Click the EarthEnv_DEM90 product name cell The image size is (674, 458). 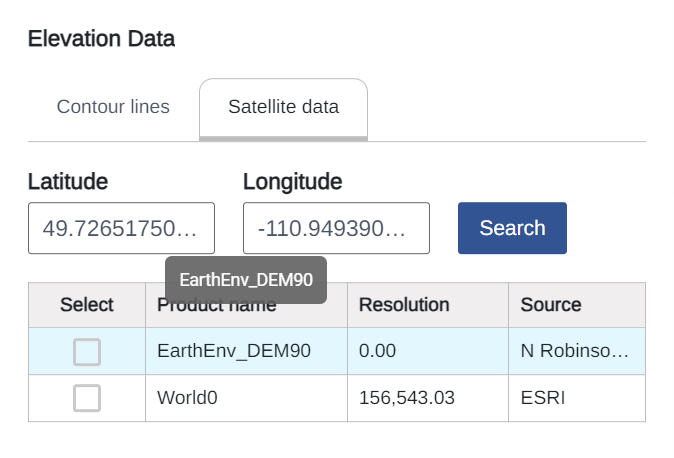pos(246,351)
